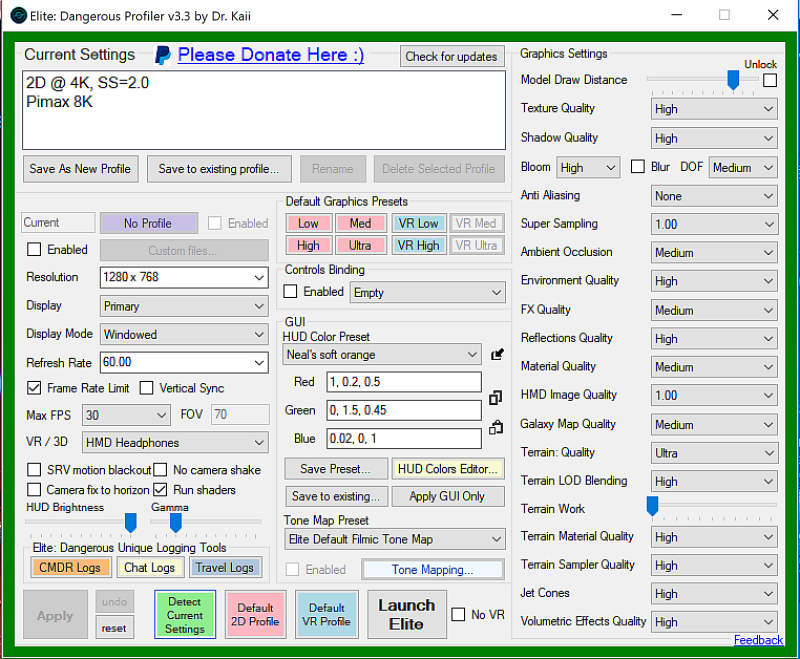The width and height of the screenshot is (800, 659).
Task: Open the Texture Quality dropdown
Action: pyautogui.click(x=714, y=109)
